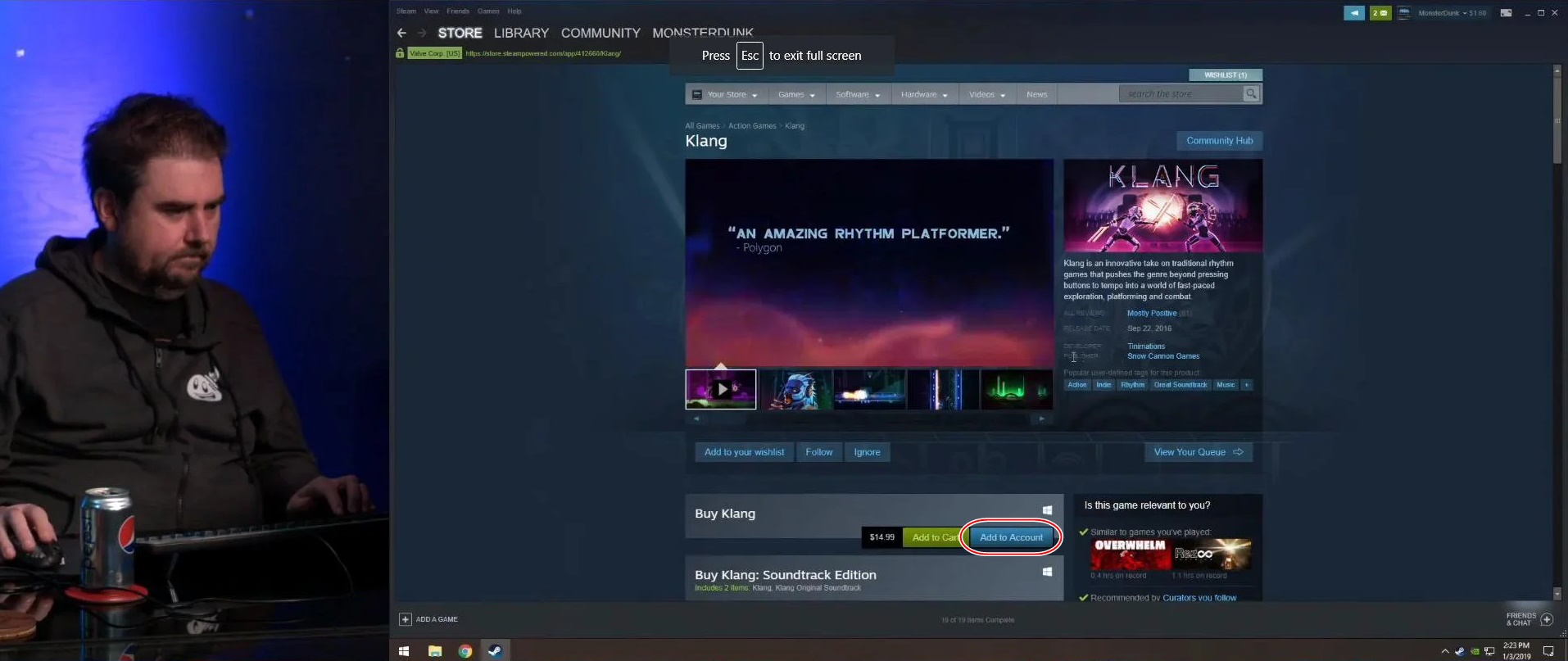Select the green screenshot thumbnail

1017,389
